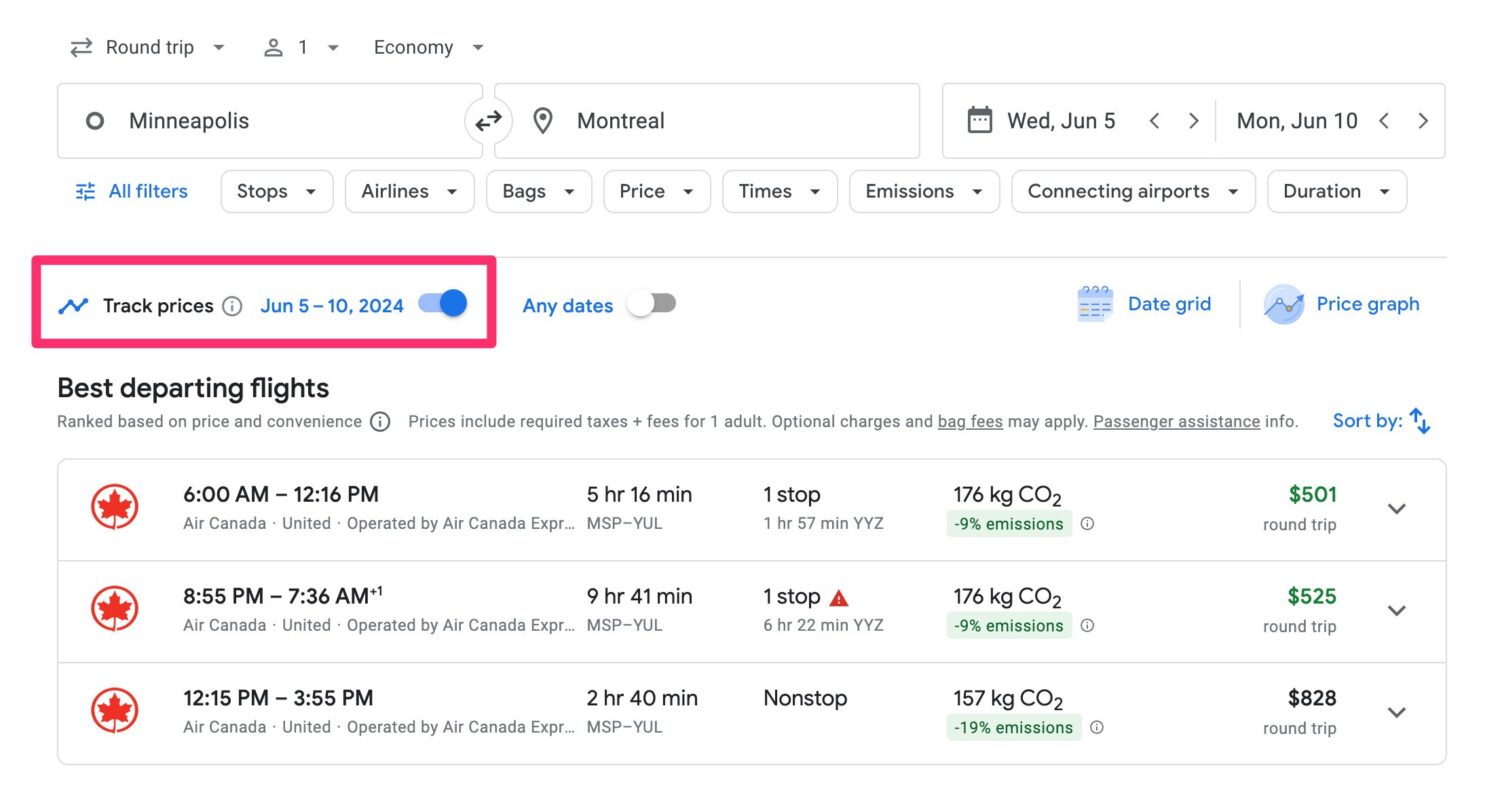The height and width of the screenshot is (793, 1500).
Task: Click the All filters button
Action: (130, 191)
